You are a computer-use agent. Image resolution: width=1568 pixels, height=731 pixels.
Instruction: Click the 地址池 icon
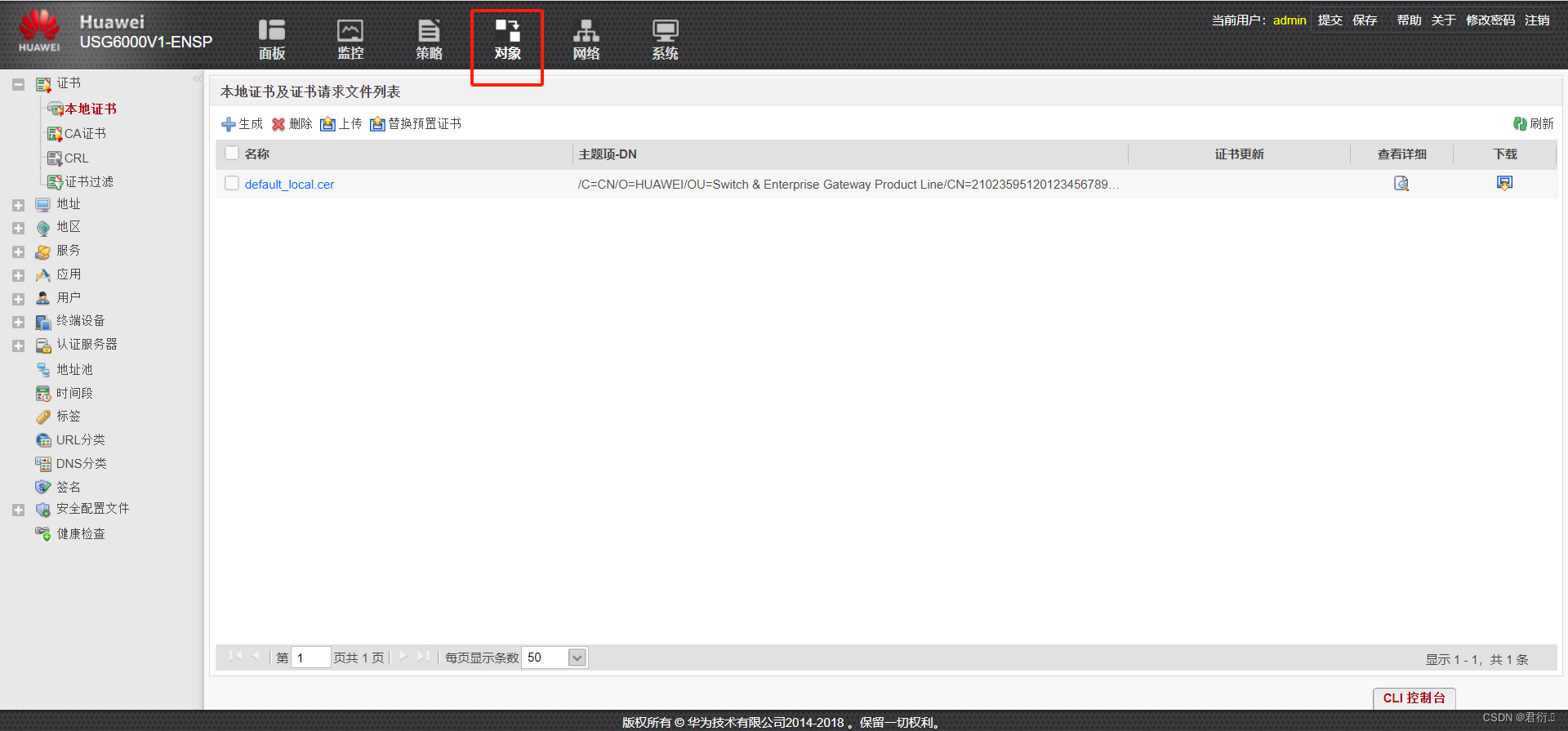pyautogui.click(x=43, y=370)
